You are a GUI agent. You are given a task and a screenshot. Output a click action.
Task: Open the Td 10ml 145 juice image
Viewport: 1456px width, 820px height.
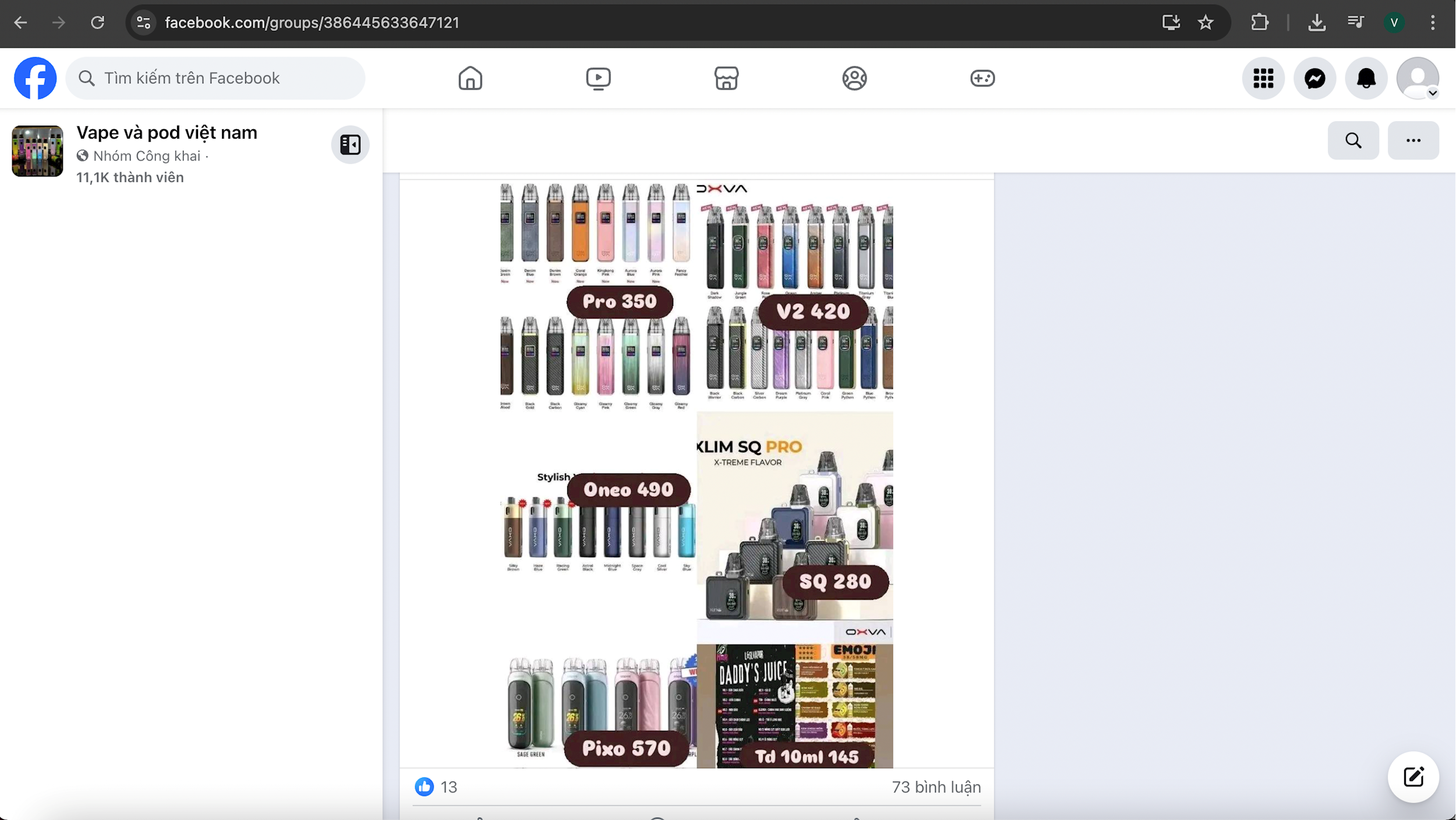tap(795, 706)
